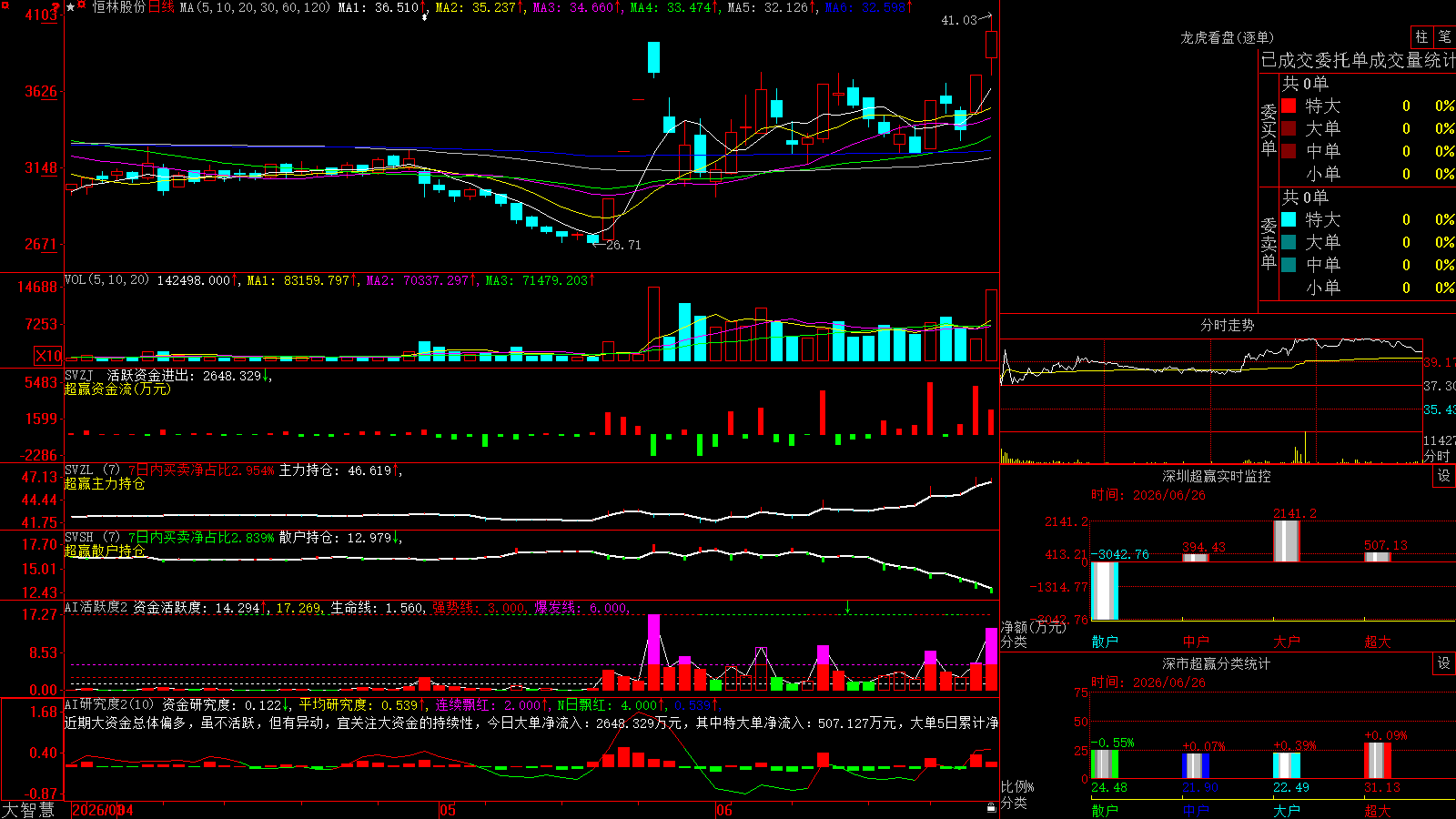Click the 大户 bar showing 2141.2

[1287, 541]
